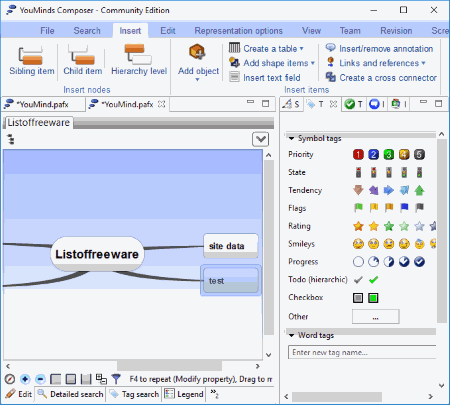Viewport: 450px width, 405px height.
Task: Click the zoom in plus icon
Action: 25,379
